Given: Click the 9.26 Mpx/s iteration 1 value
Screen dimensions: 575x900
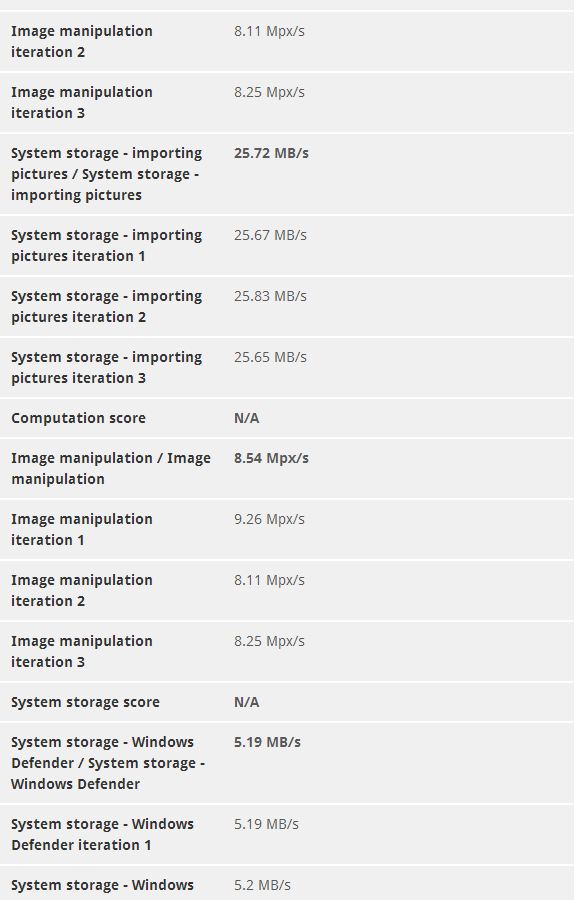Looking at the screenshot, I should 269,519.
